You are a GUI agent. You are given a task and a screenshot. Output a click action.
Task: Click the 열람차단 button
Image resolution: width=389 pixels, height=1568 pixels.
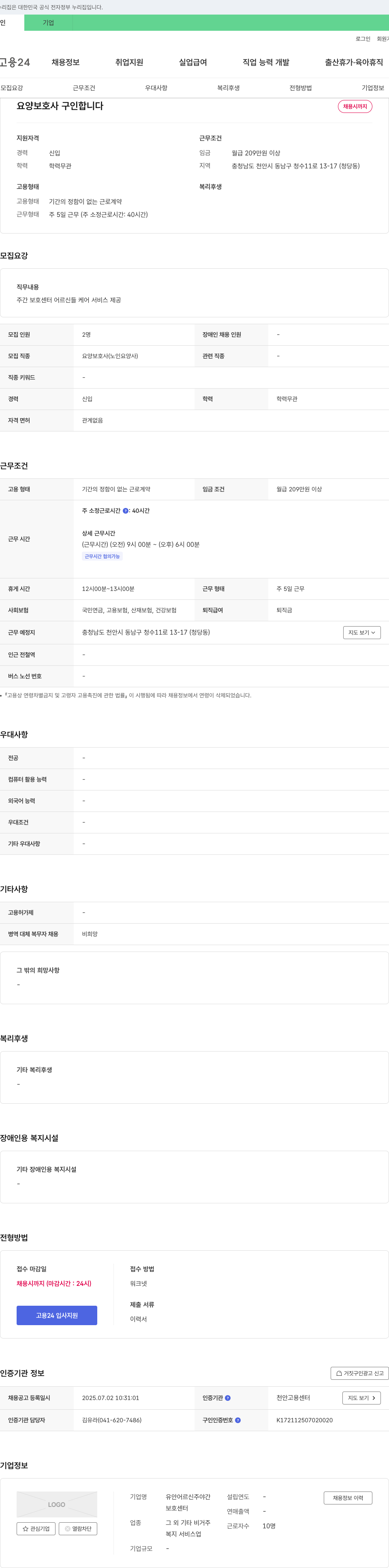coord(78,1528)
